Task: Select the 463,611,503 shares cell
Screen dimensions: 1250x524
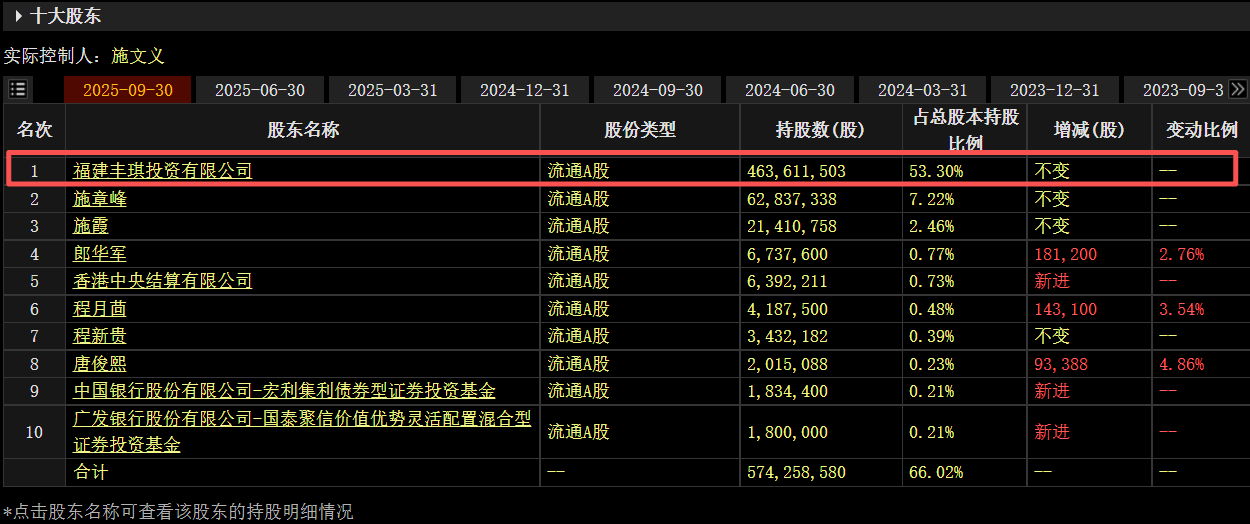Action: (x=797, y=171)
